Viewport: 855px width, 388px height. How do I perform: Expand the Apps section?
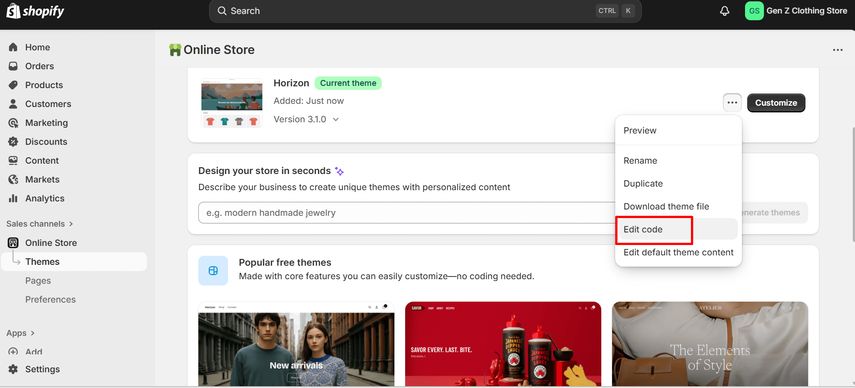coord(20,333)
